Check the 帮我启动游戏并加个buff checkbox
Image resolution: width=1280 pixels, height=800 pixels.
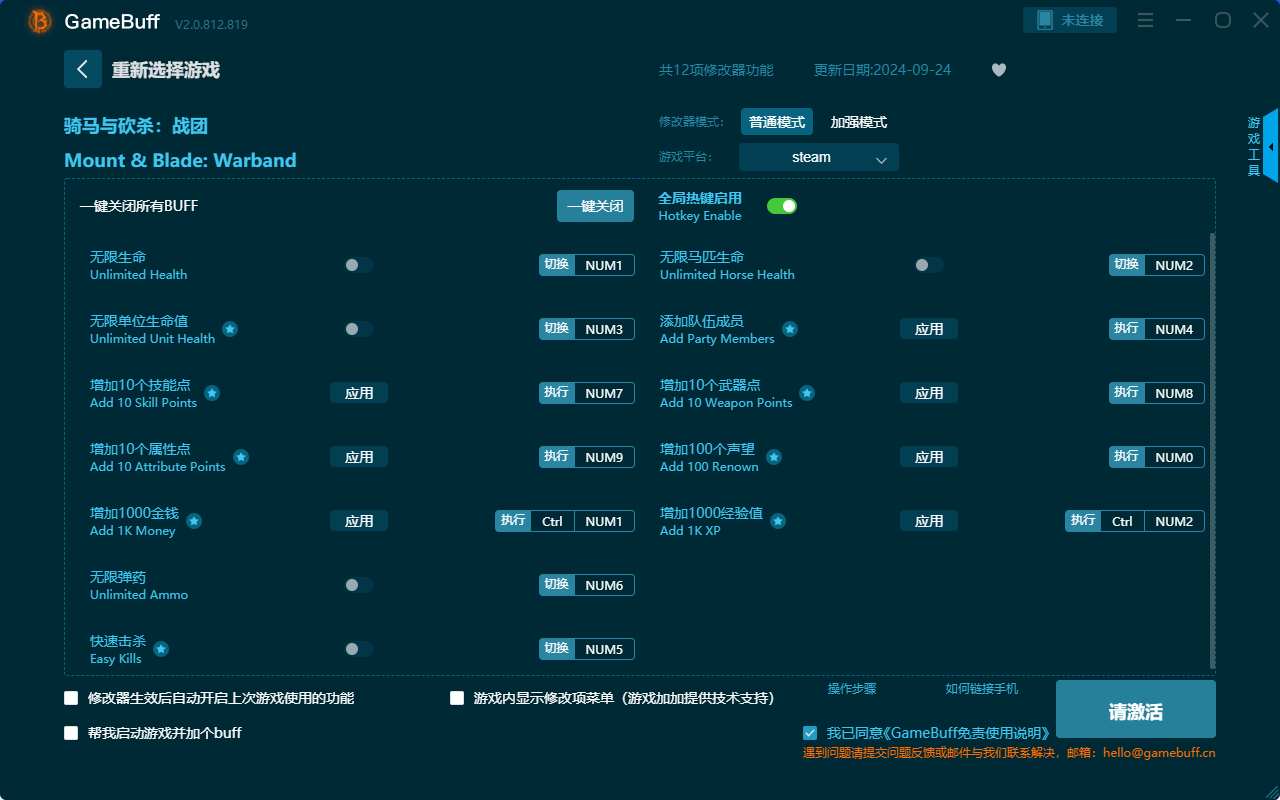click(70, 732)
